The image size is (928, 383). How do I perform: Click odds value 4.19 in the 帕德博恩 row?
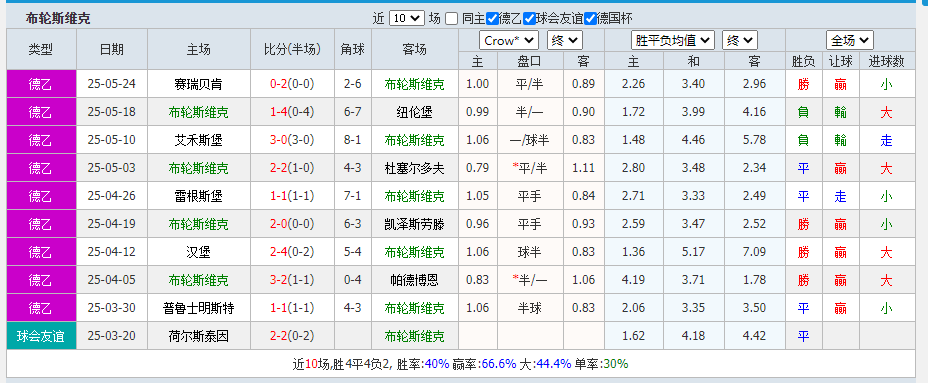[x=633, y=280]
